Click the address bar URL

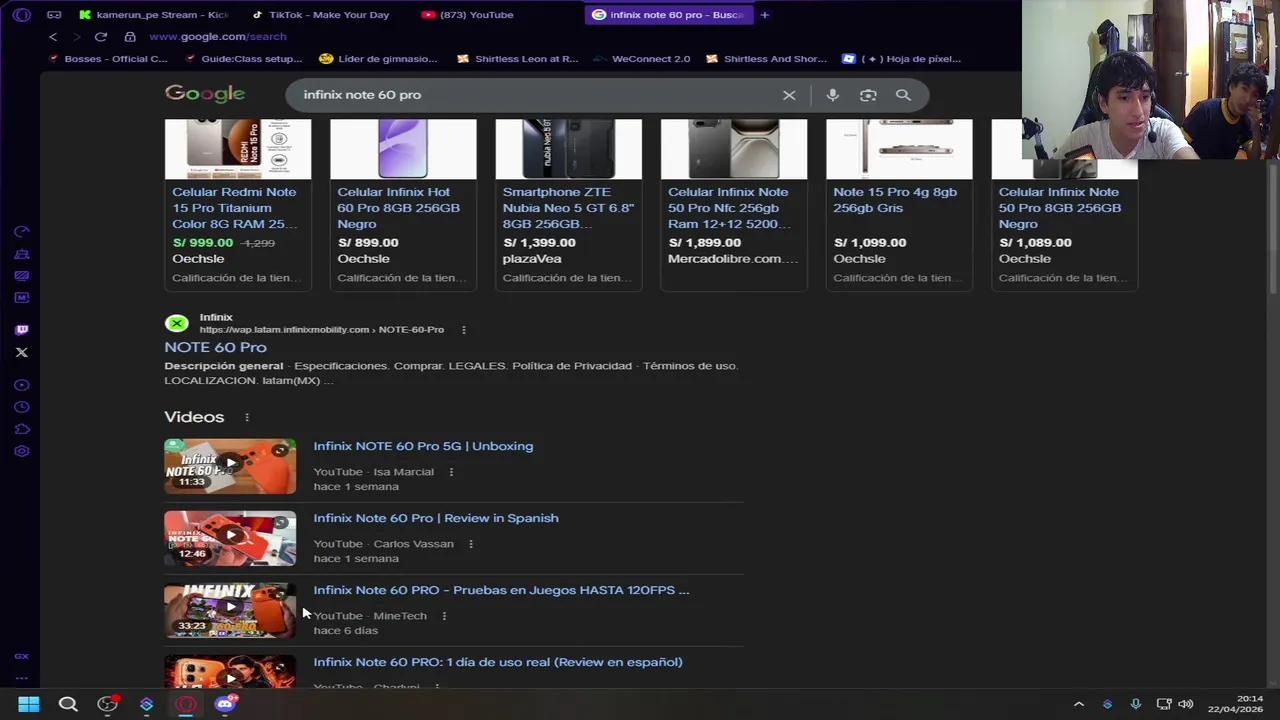click(x=218, y=37)
